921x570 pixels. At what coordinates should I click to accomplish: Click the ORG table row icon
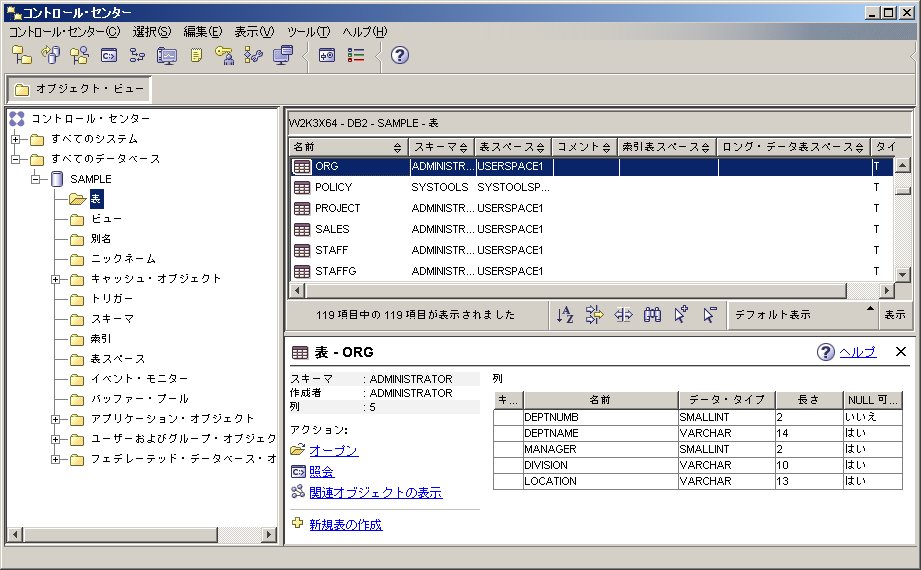[x=302, y=166]
